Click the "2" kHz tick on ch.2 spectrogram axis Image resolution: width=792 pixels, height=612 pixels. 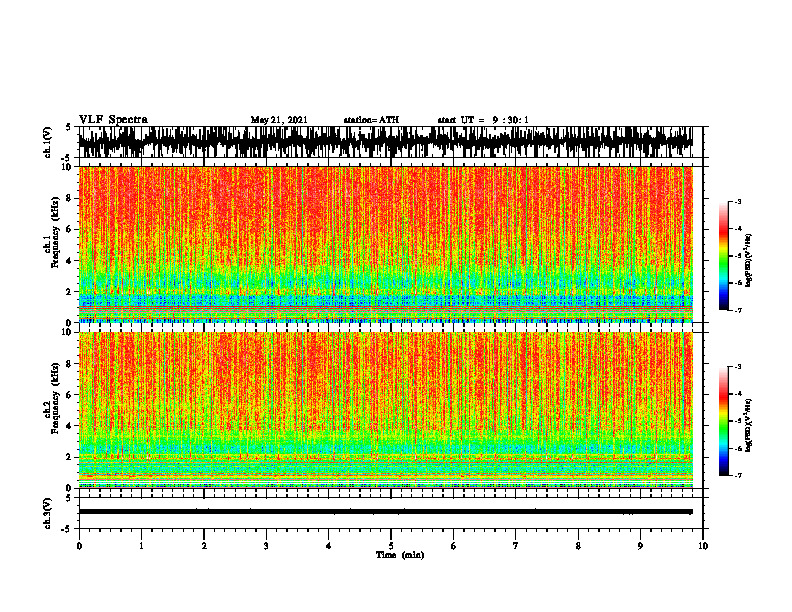click(69, 457)
